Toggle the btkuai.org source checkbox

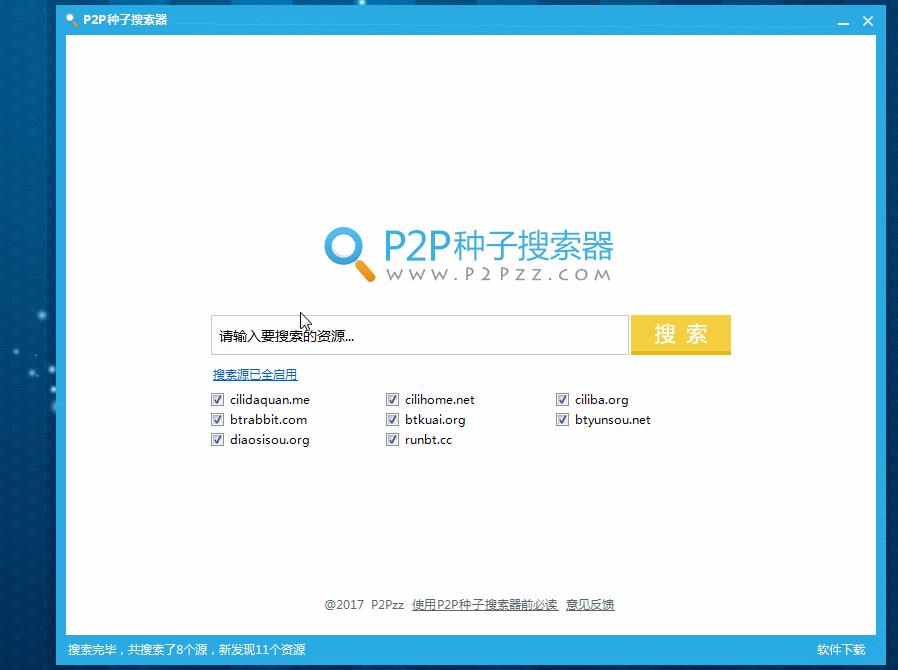[x=392, y=419]
